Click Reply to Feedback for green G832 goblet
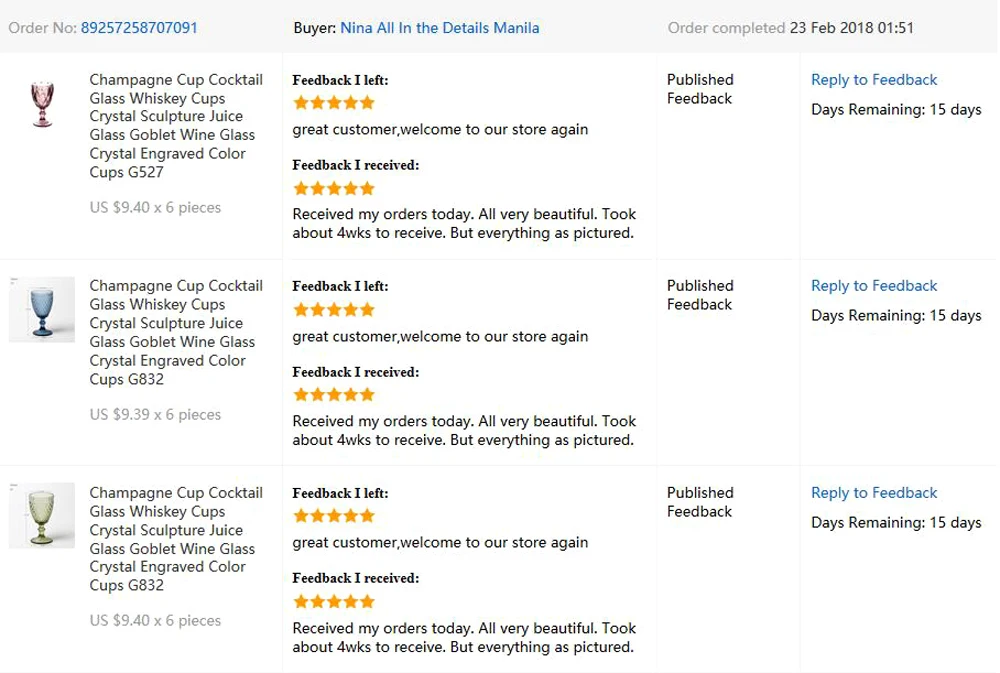The width and height of the screenshot is (1000, 673). (x=874, y=493)
